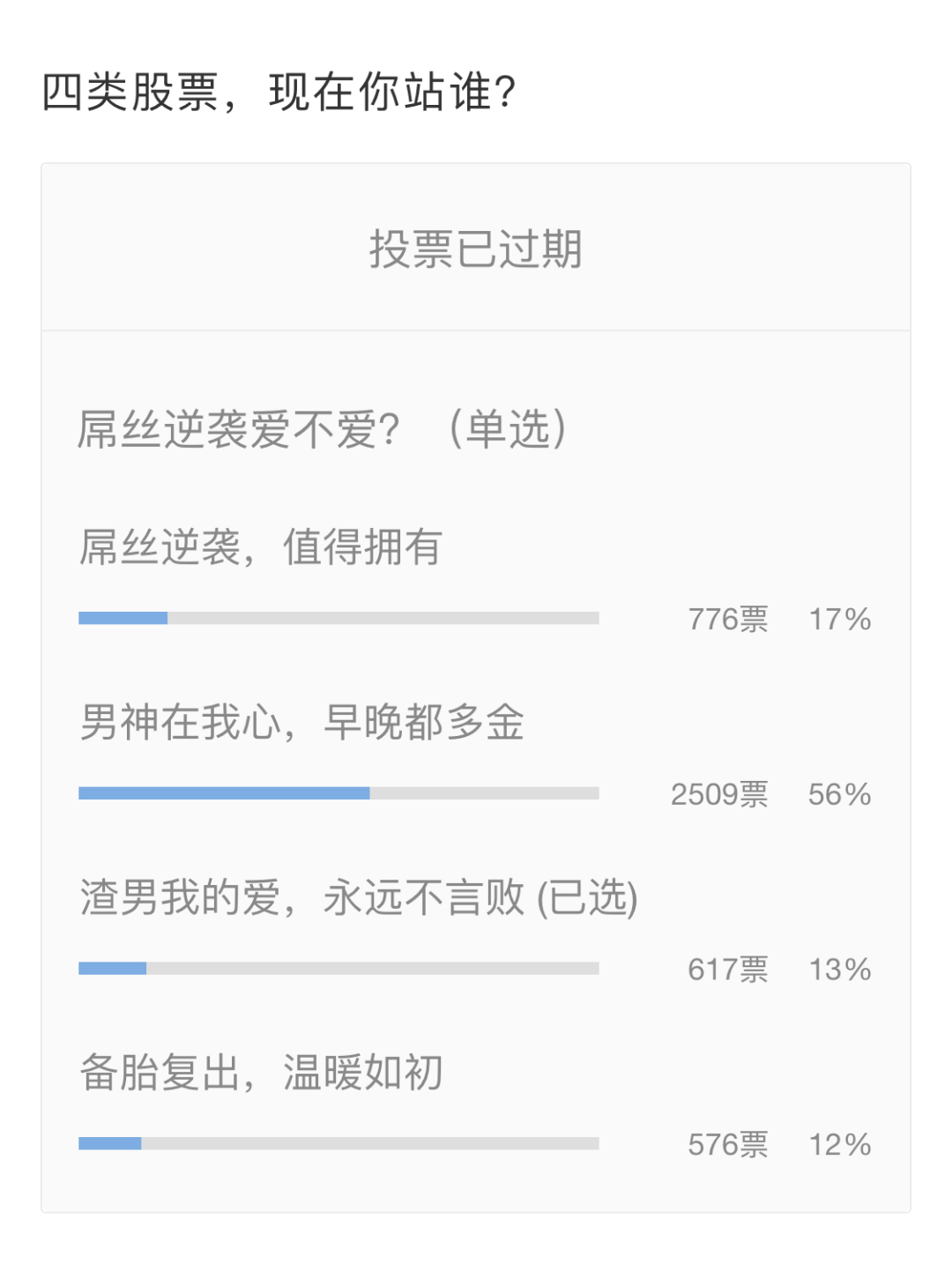
Task: Click poll question 屌丝逆袭爱不爱? (单选)
Action: 322,430
